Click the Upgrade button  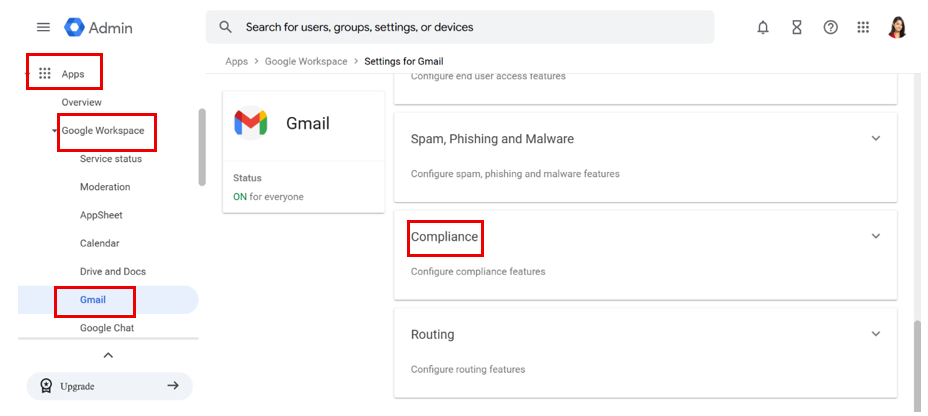click(x=109, y=386)
